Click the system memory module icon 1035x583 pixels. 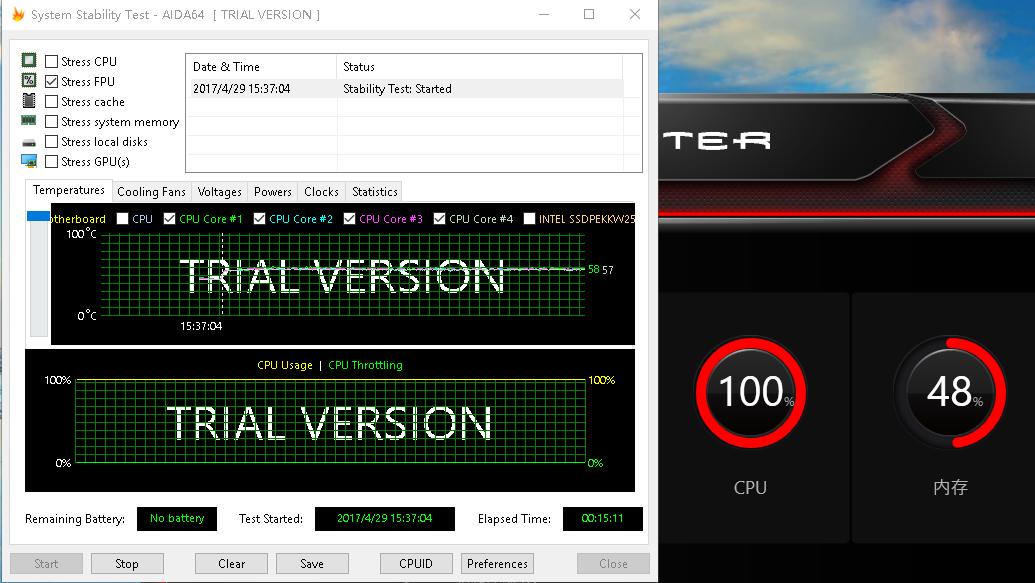tap(28, 121)
